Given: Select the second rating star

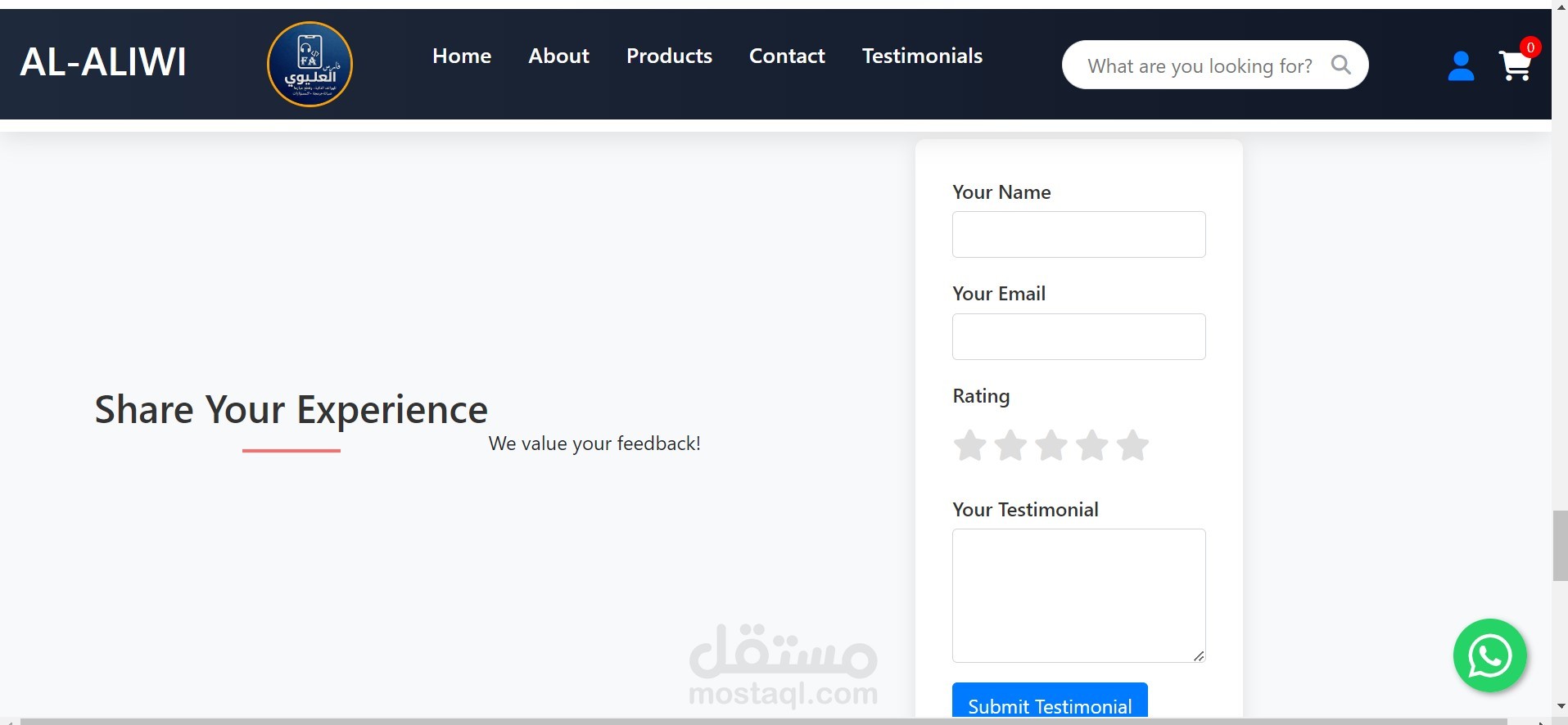Looking at the screenshot, I should pos(1010,445).
